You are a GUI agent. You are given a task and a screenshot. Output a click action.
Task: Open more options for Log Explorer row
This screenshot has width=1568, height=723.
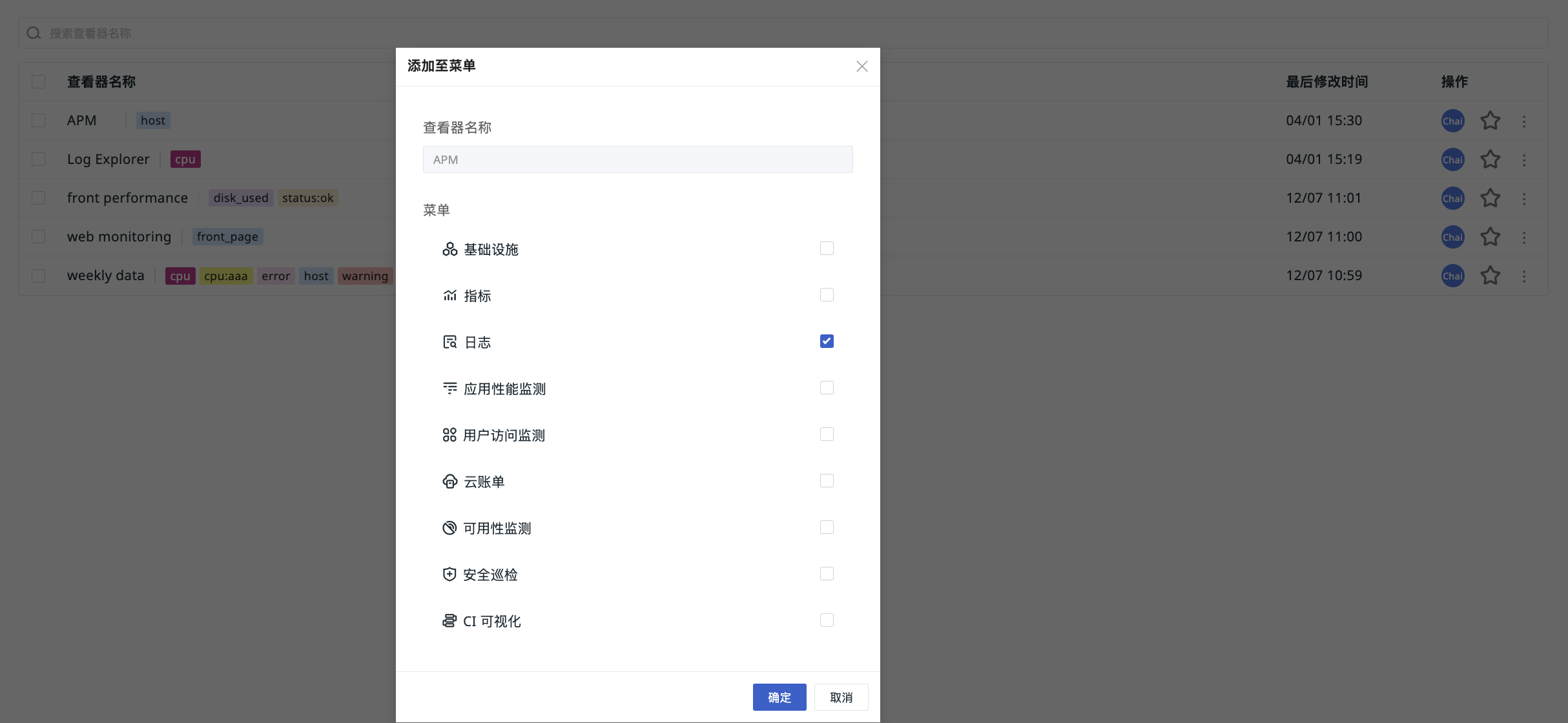click(x=1524, y=160)
